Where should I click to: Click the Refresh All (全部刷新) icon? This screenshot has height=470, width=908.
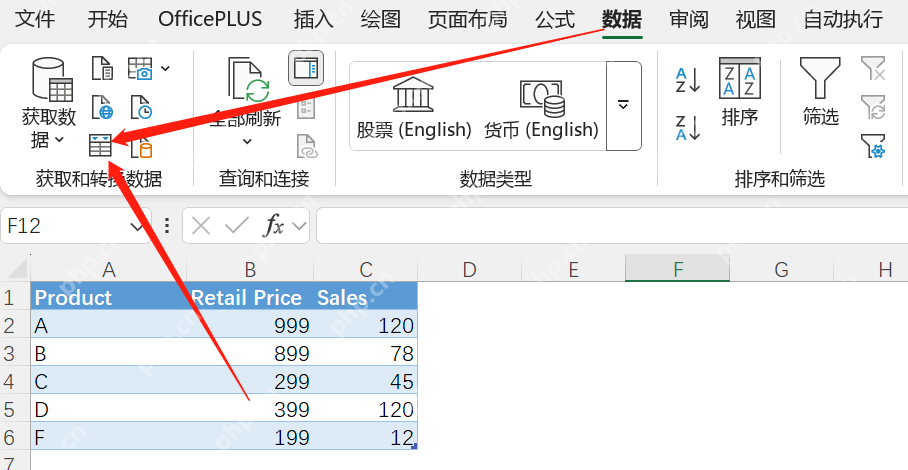[x=249, y=79]
